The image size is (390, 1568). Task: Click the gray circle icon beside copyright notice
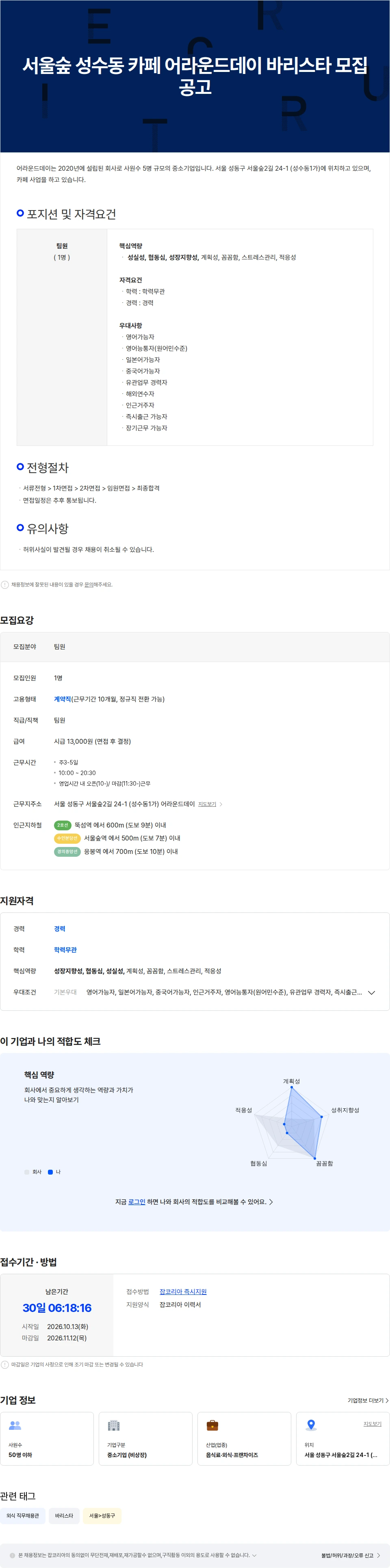click(12, 1555)
